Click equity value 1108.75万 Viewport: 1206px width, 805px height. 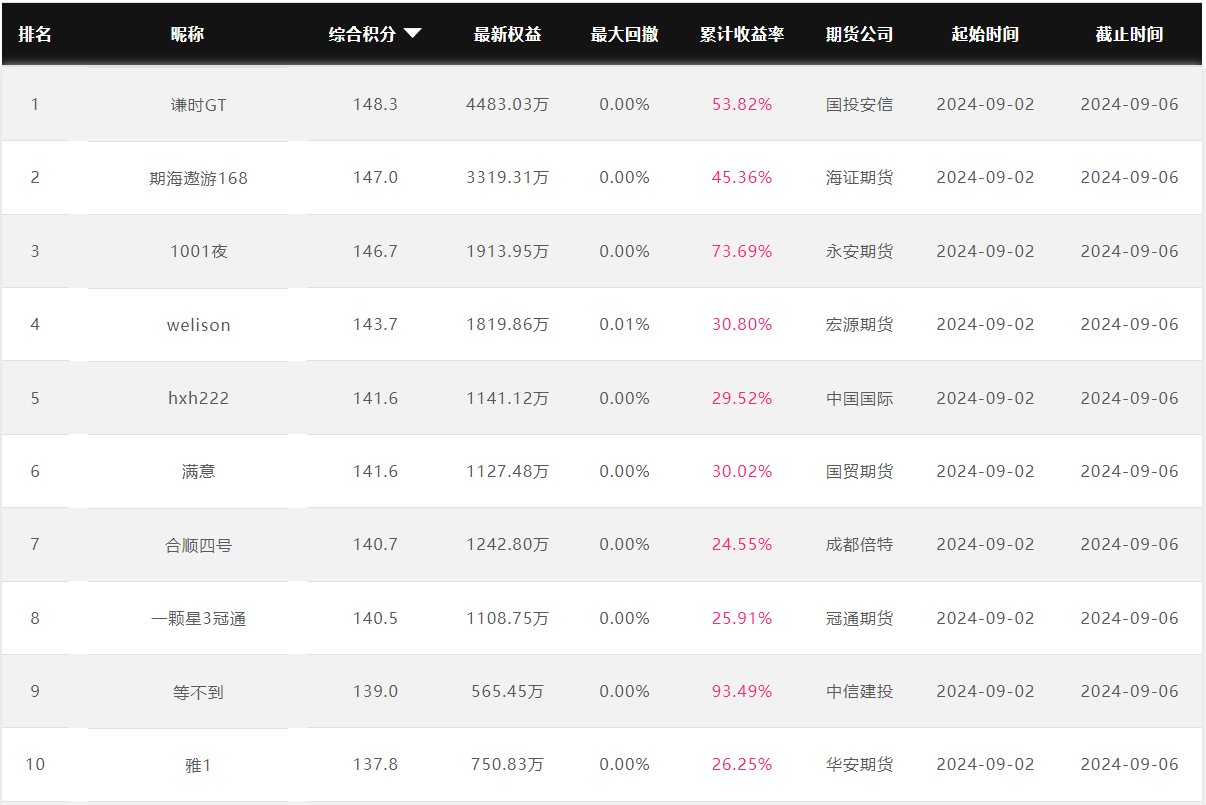(508, 618)
